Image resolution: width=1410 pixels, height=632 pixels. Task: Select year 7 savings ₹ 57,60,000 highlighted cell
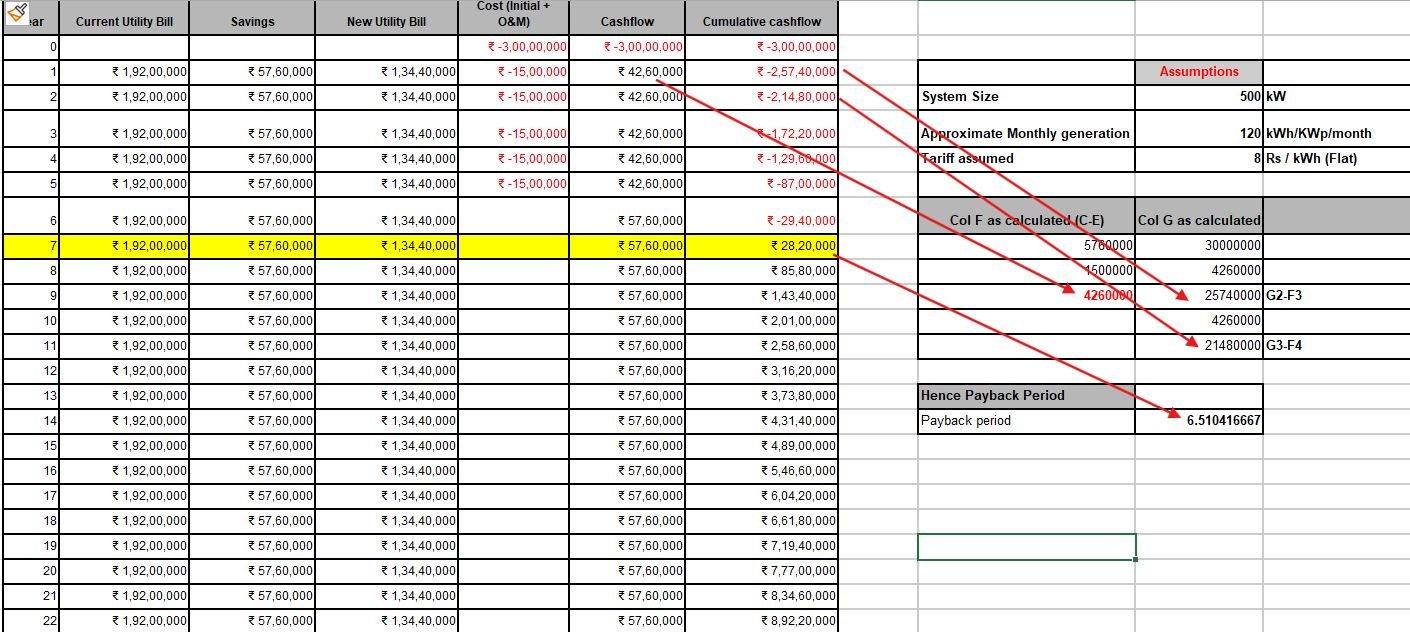coord(252,246)
